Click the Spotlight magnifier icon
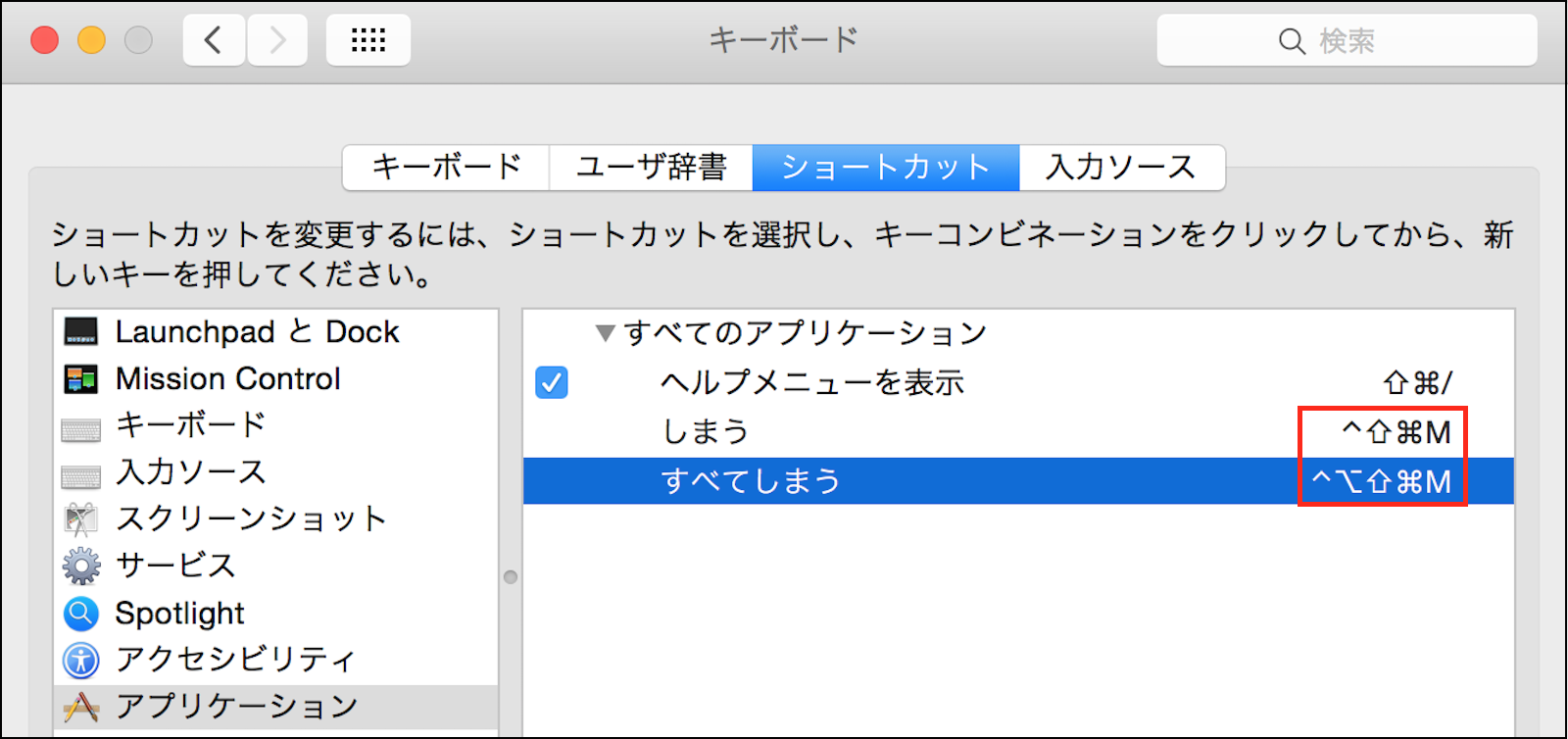The image size is (1568, 739). coord(81,614)
